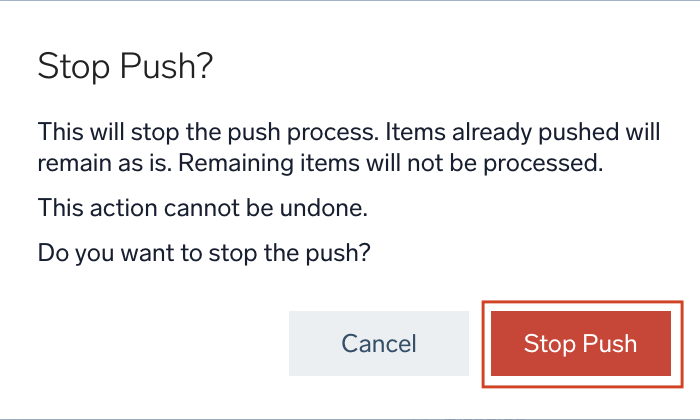Click the "Do you want to stop the push?" question

[204, 253]
